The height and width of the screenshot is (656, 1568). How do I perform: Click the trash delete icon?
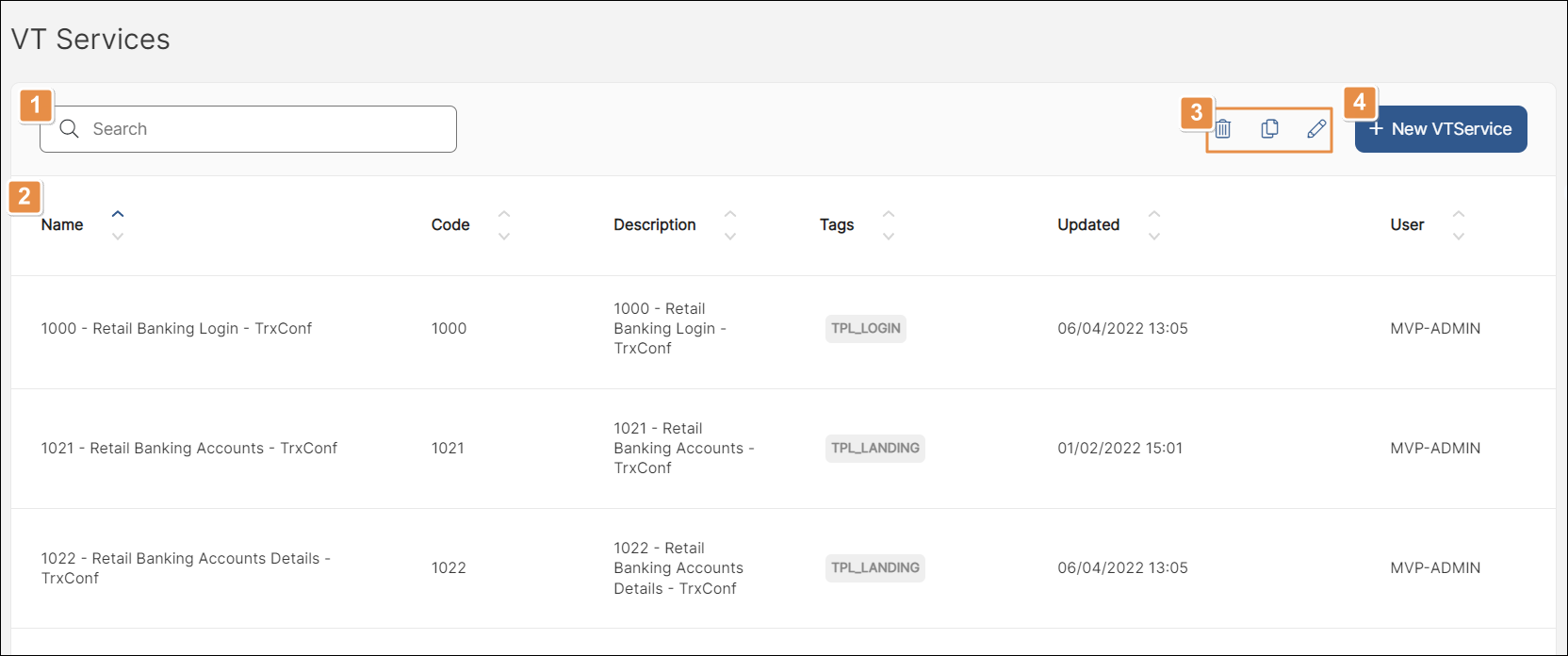1223,129
